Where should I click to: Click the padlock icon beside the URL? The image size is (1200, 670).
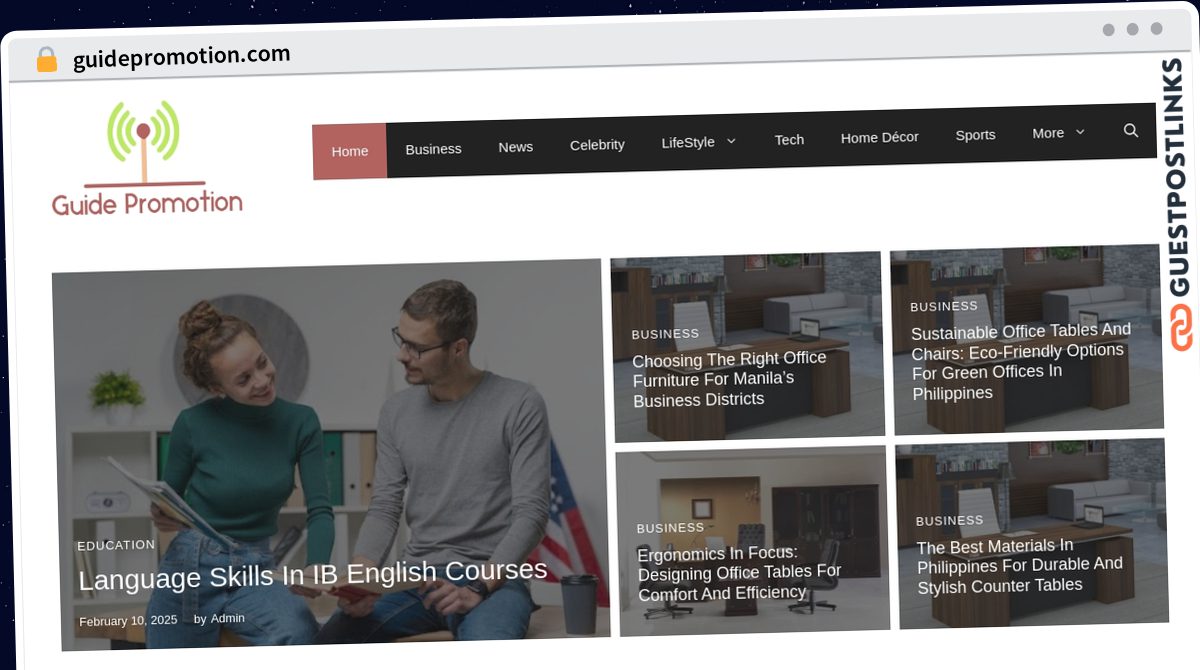coord(47,60)
